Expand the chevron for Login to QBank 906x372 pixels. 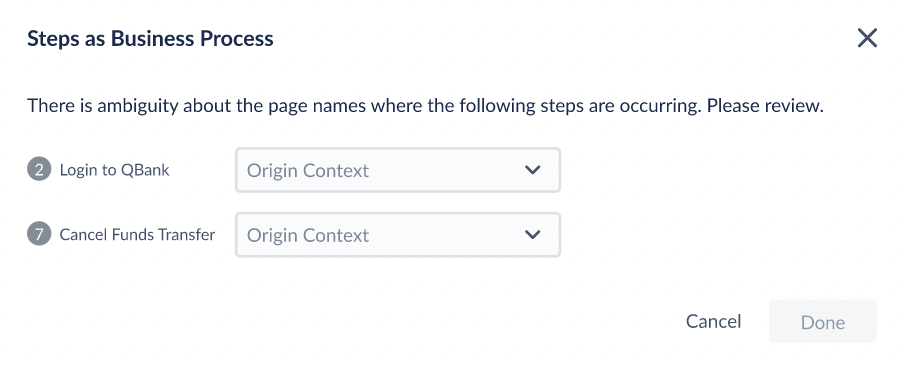[532, 170]
